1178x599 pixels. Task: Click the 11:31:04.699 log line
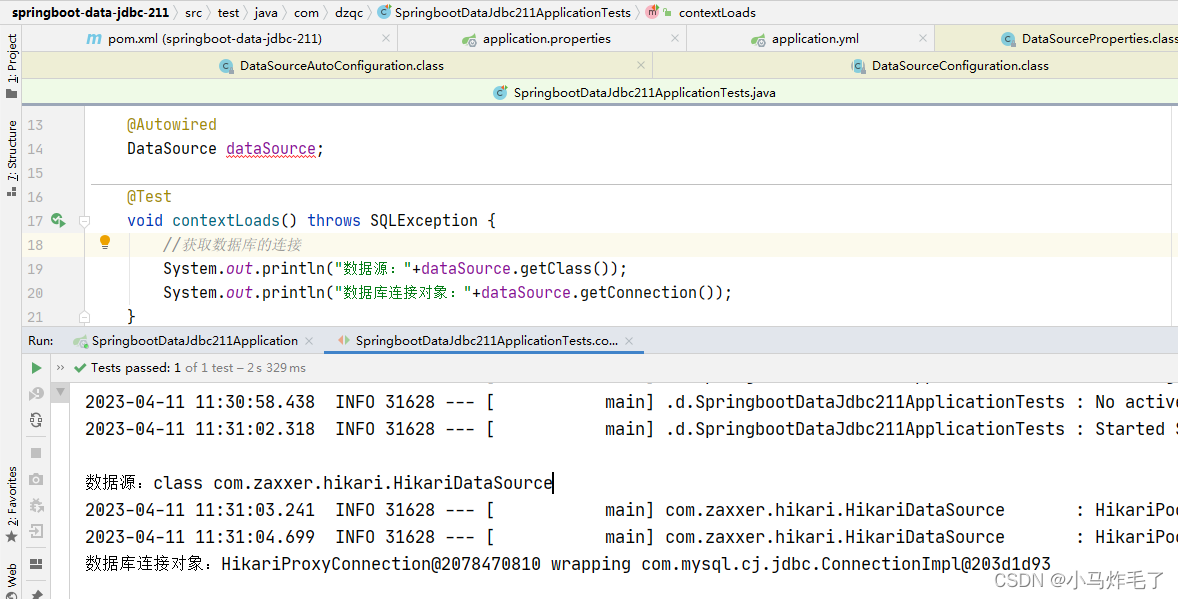click(x=631, y=537)
